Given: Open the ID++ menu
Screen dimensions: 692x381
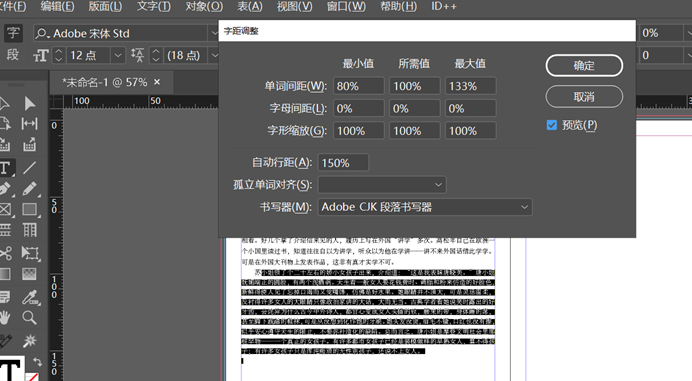Looking at the screenshot, I should pyautogui.click(x=444, y=7).
